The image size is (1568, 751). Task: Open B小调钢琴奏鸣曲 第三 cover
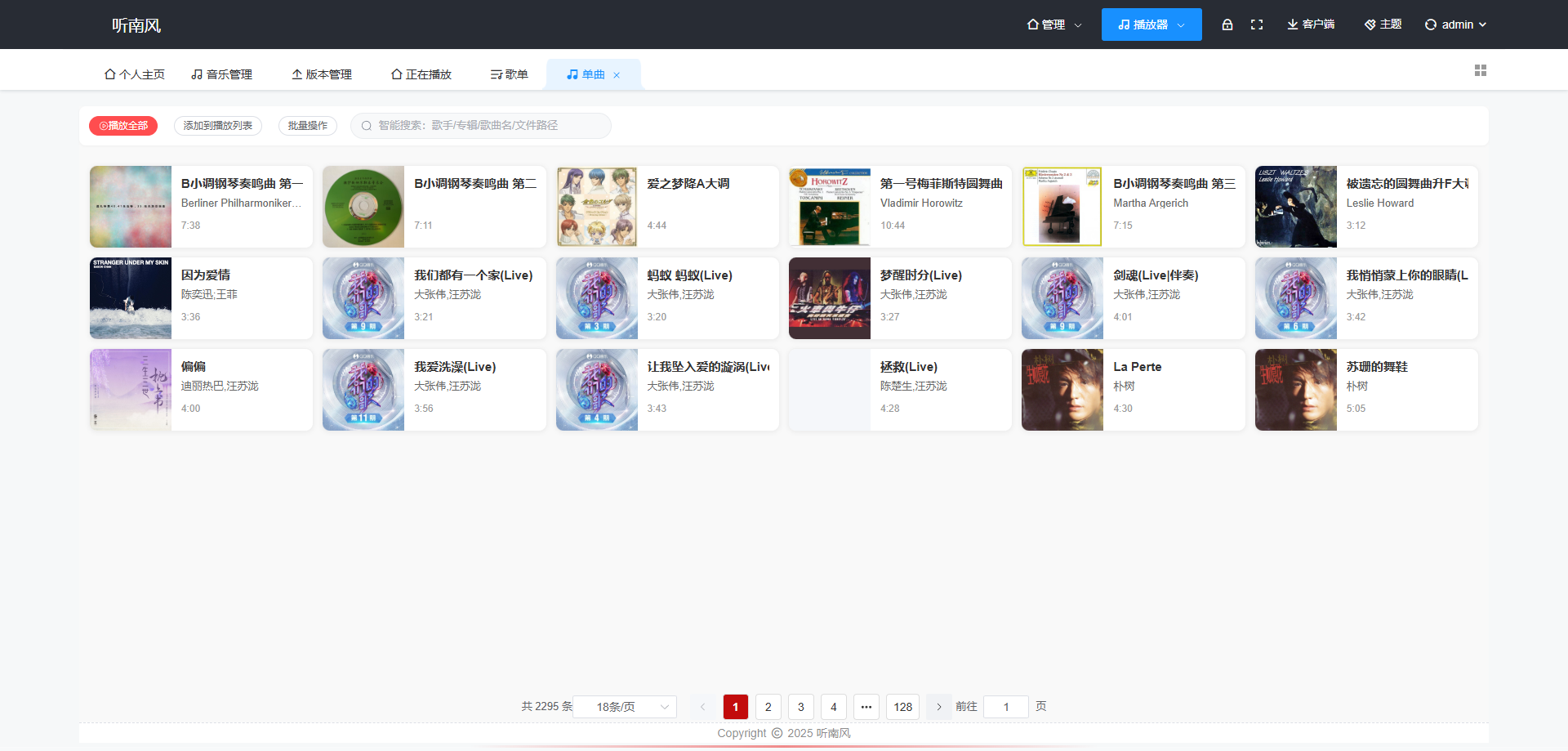[x=1062, y=207]
